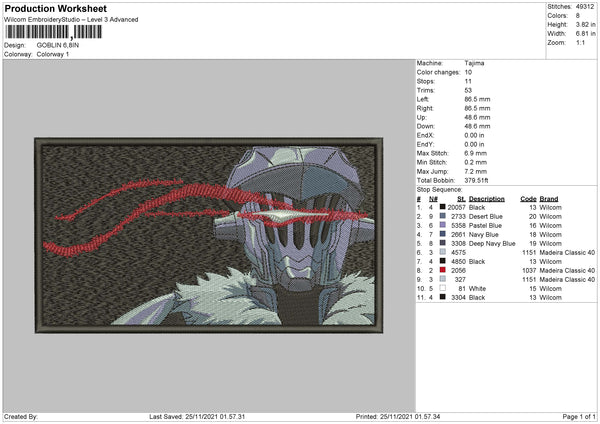The image size is (600, 424).
Task: Select the Min Stitch value 0.2 mm
Action: pyautogui.click(x=476, y=162)
